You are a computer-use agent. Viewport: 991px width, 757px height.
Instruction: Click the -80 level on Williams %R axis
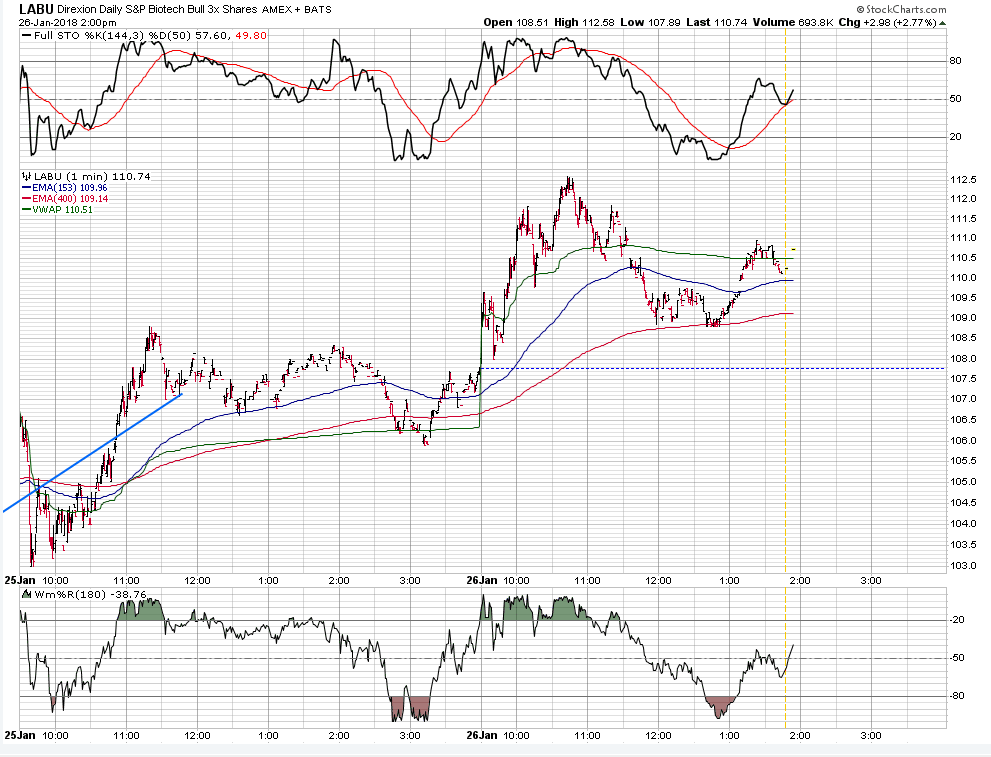pyautogui.click(x=957, y=695)
